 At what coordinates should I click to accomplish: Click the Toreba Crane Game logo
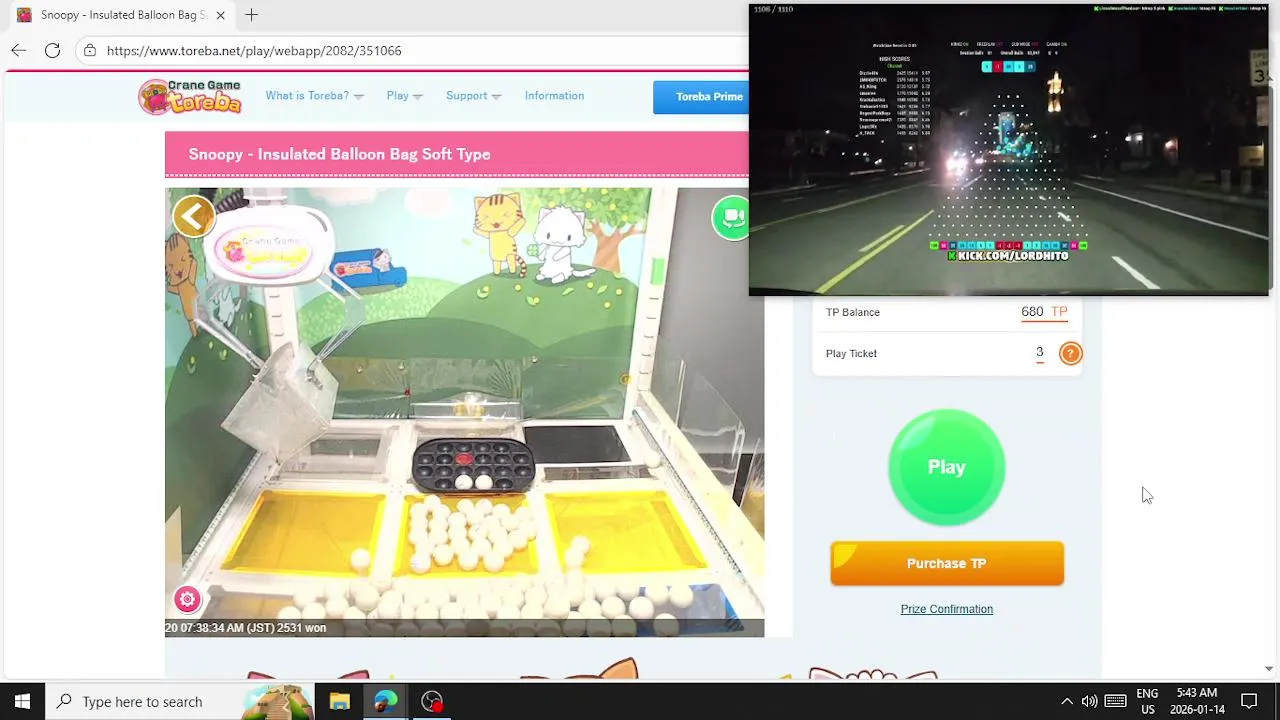coord(190,96)
